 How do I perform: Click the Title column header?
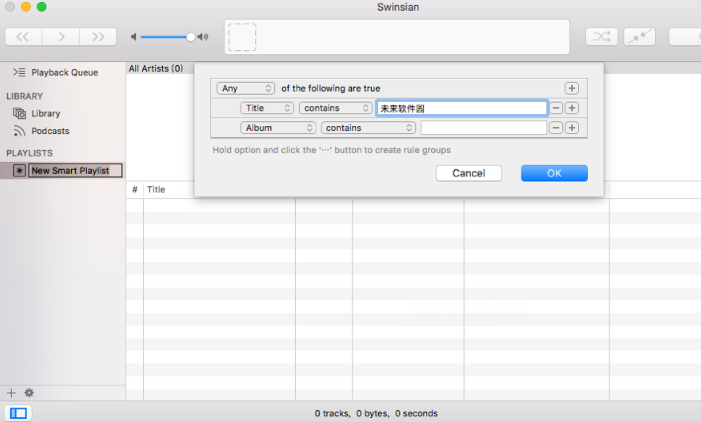(x=156, y=190)
